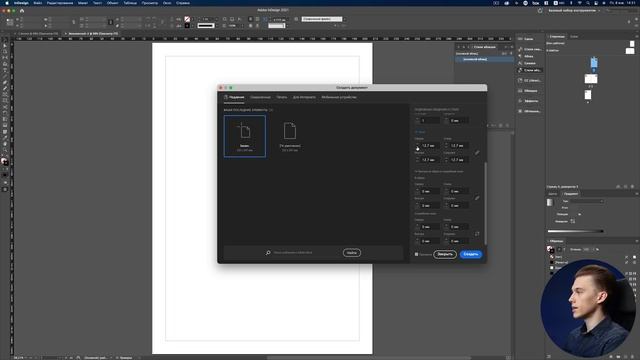This screenshot has height=360, width=640.
Task: Toggle the margins link chain icon
Action: tap(477, 153)
